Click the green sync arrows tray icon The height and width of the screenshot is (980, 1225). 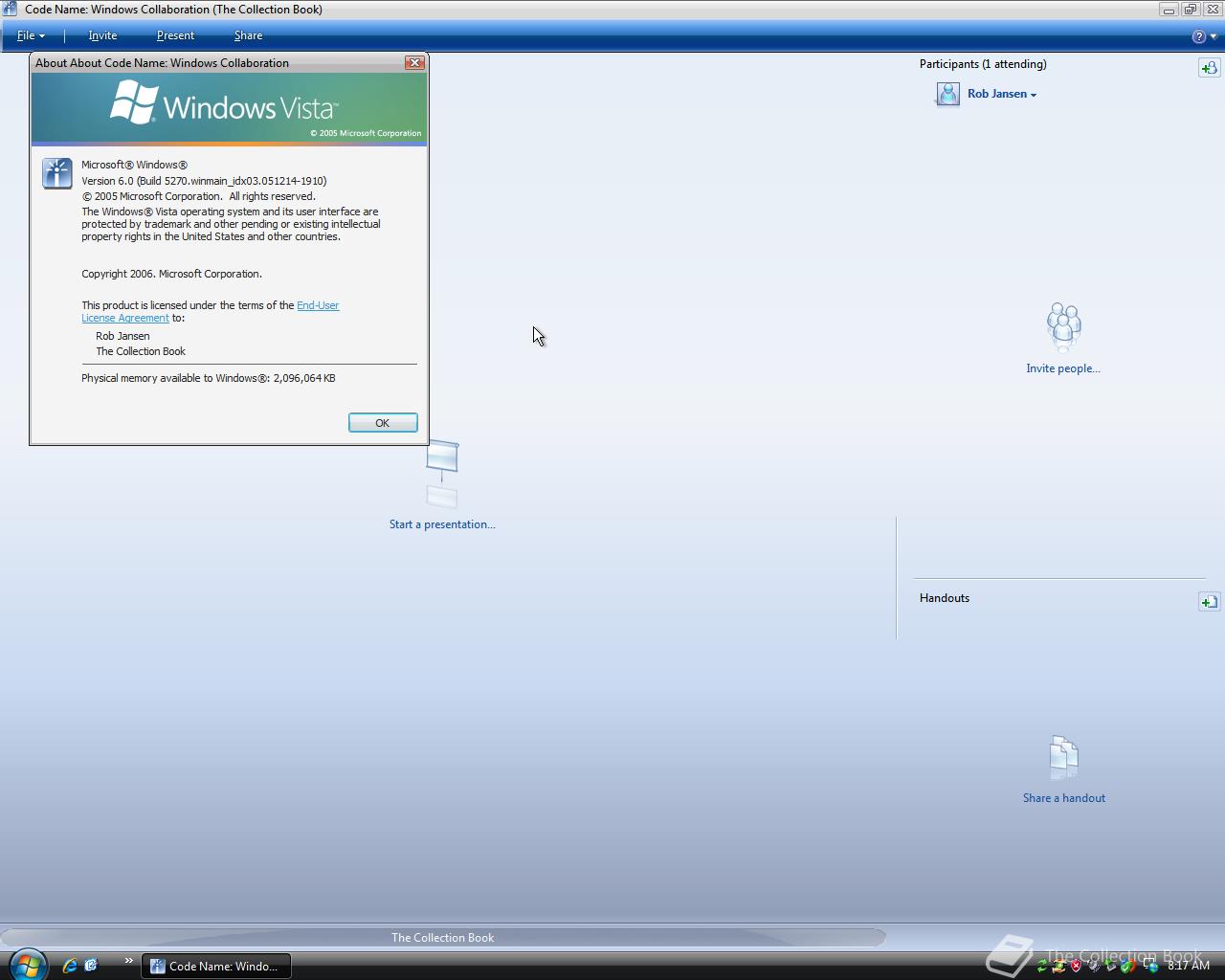point(1042,966)
